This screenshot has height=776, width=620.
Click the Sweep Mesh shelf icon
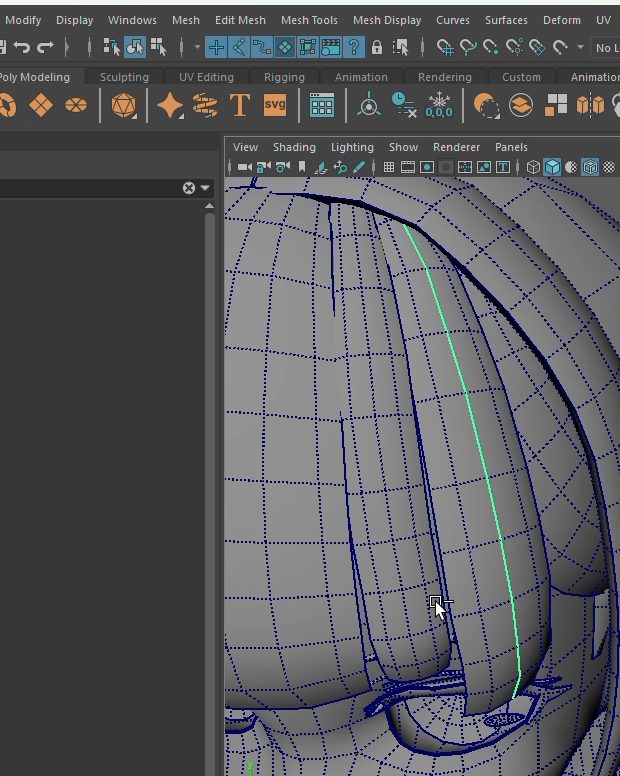coord(205,105)
